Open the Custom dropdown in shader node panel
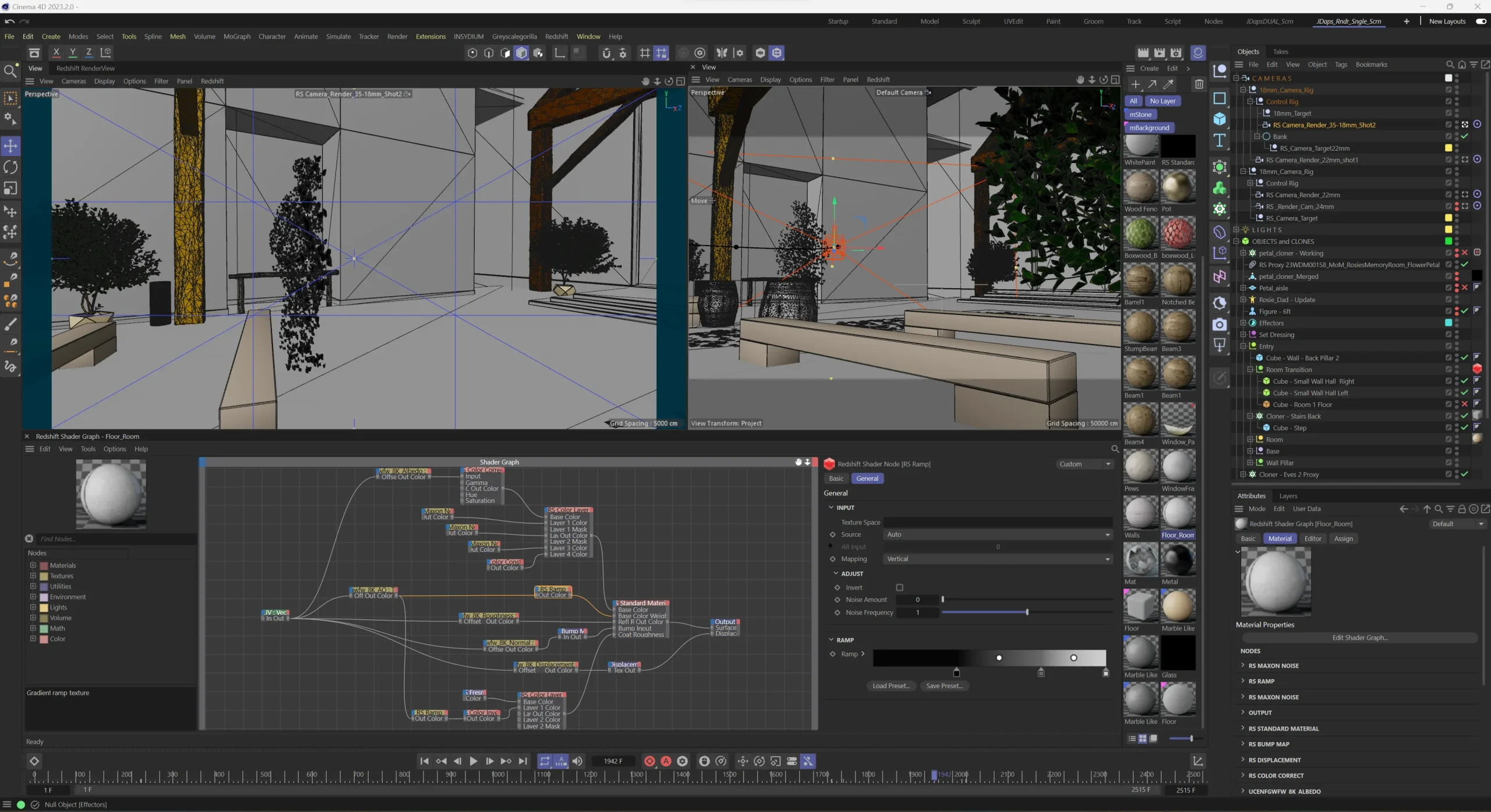Screen dimensions: 1491x812 (1085, 464)
